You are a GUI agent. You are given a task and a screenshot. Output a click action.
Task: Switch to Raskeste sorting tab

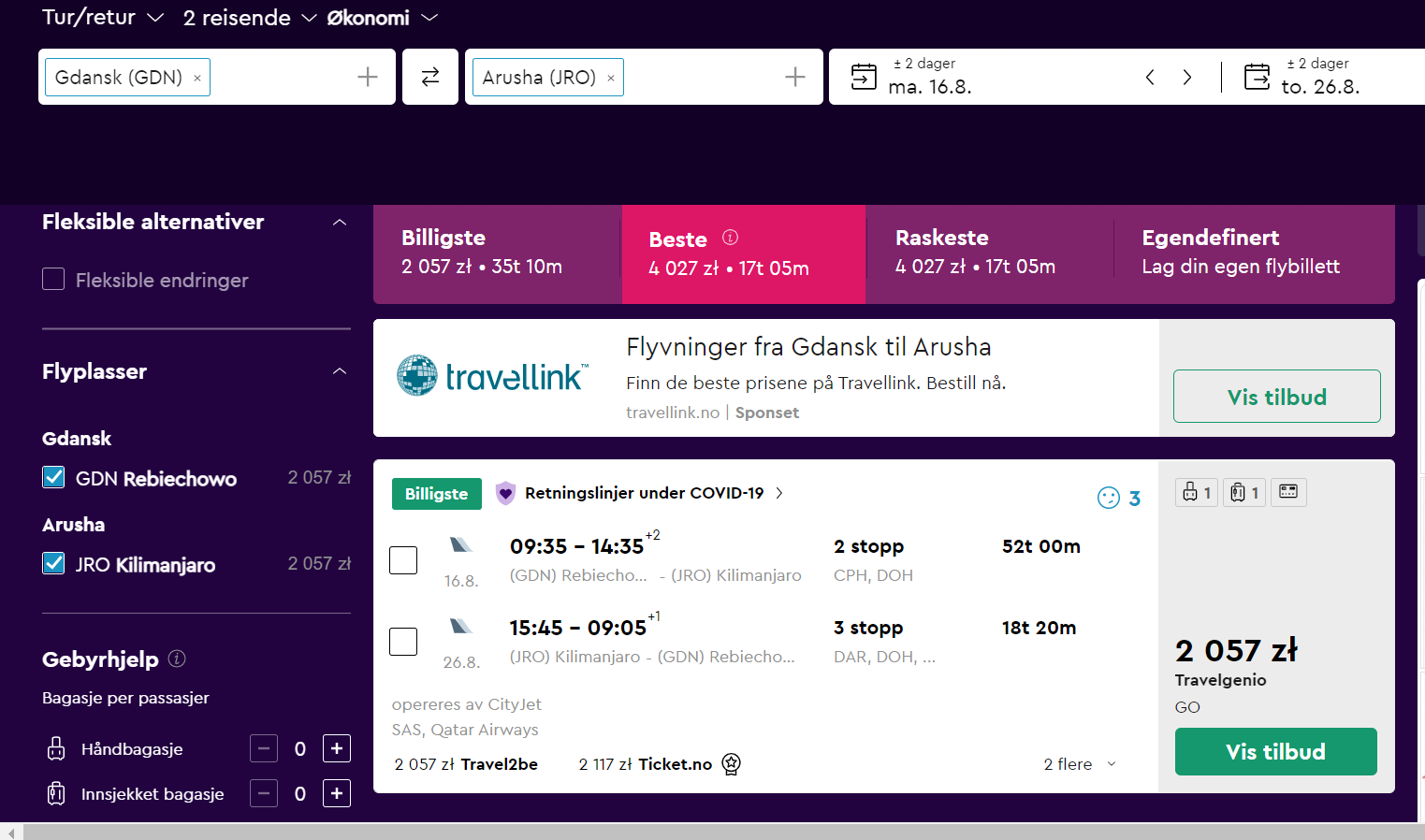pyautogui.click(x=990, y=253)
